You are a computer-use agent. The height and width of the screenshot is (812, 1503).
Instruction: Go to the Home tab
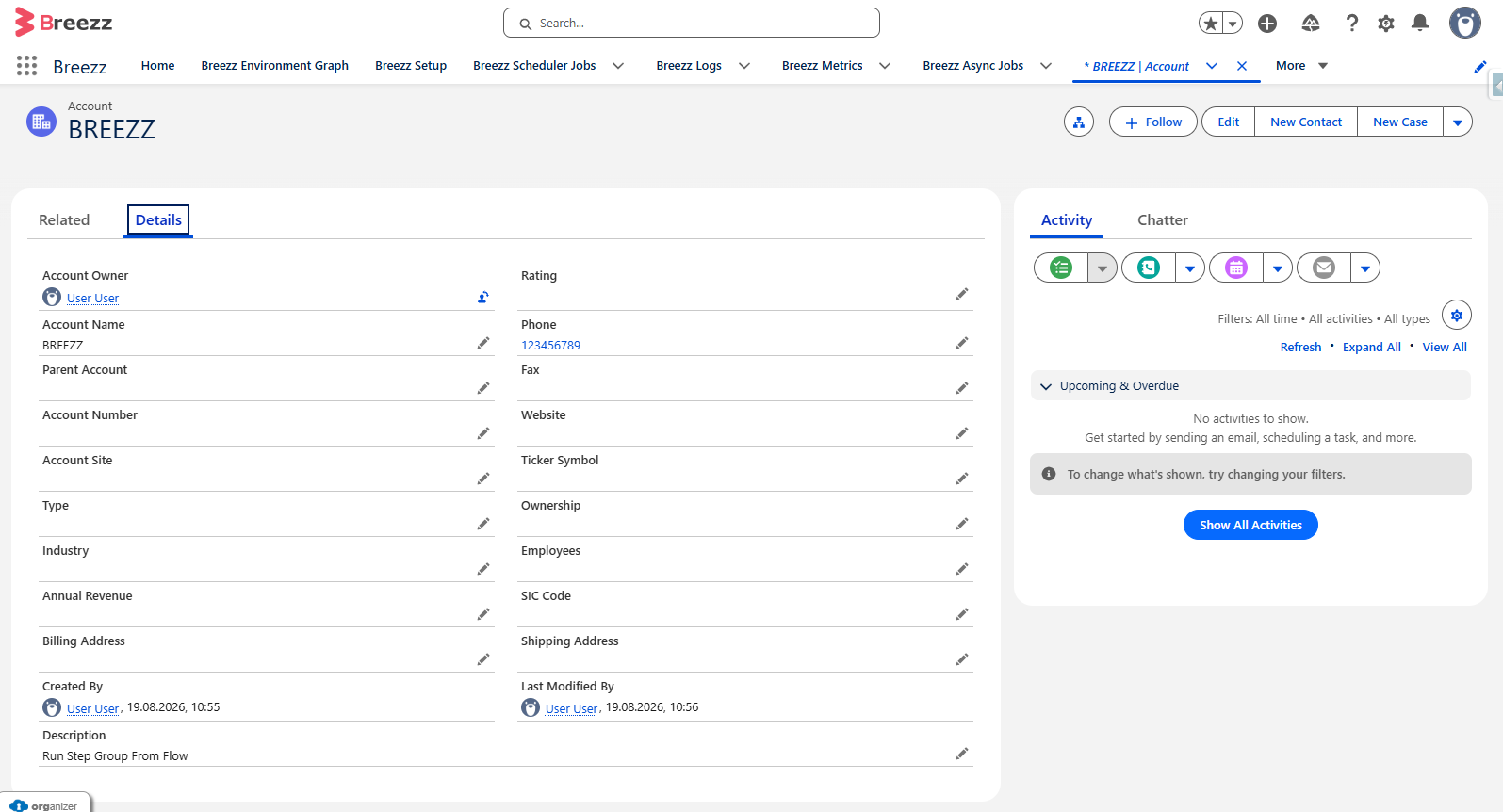tap(158, 66)
